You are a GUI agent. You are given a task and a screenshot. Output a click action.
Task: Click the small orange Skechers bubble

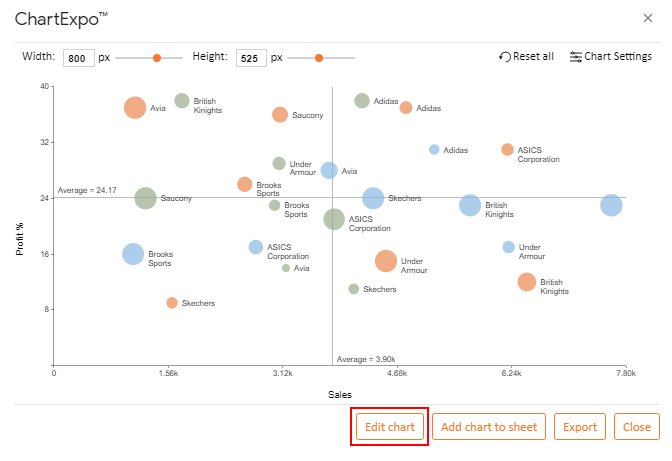(172, 303)
